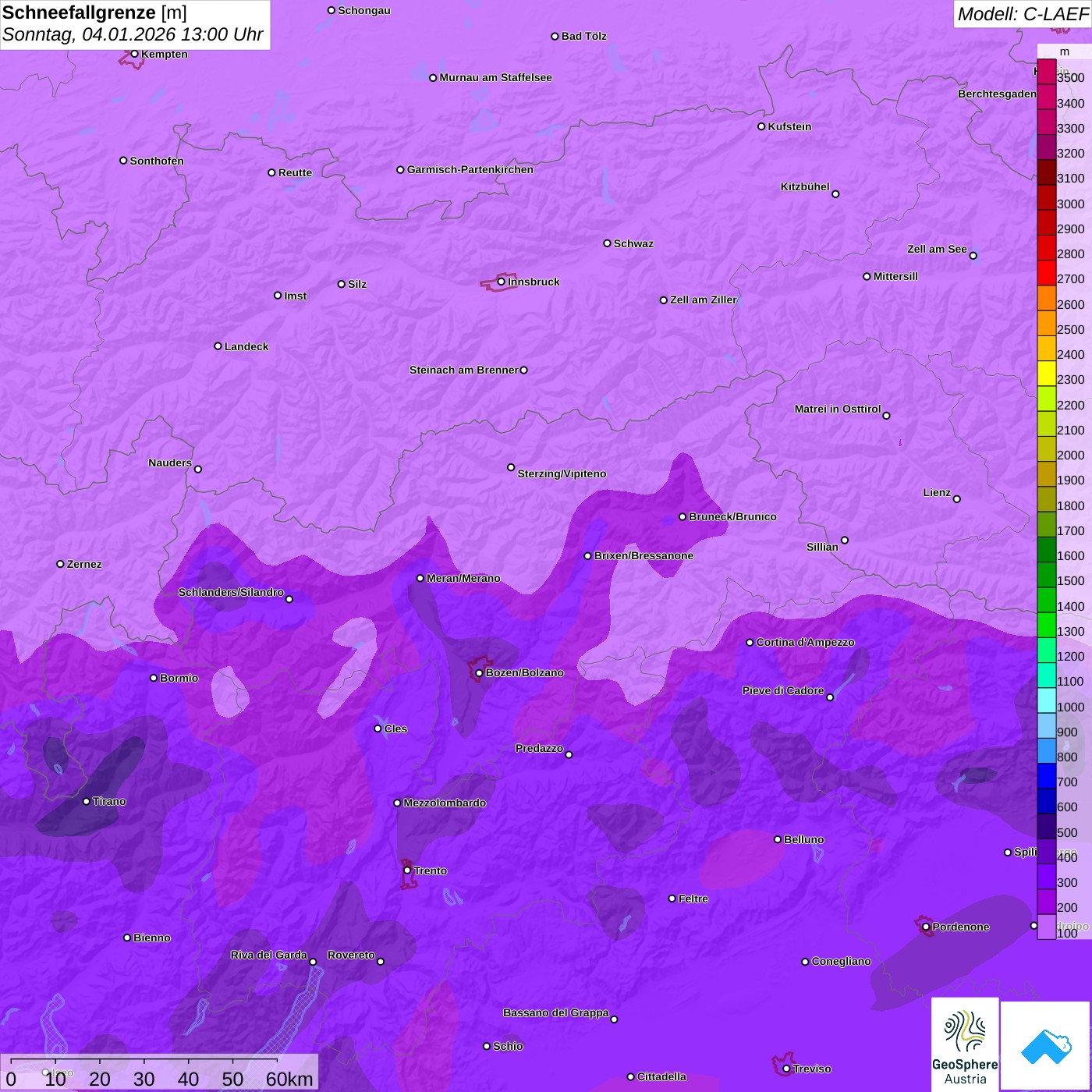Click the 'Mittersill' label
Viewport: 1092px width, 1092px height.
[x=895, y=276]
